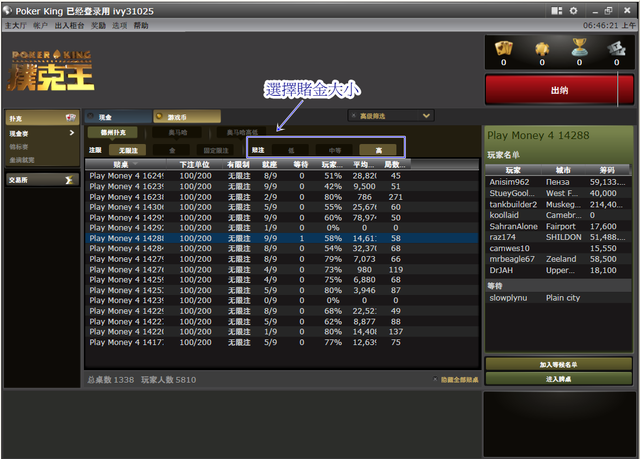Click the red 出纳 cashier button

tap(559, 90)
